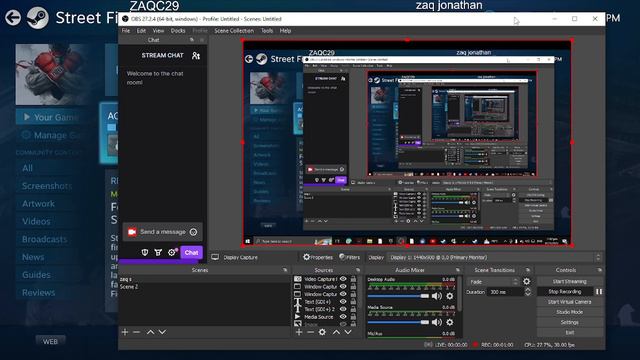Hide the second Window Capture source

click(x=343, y=294)
